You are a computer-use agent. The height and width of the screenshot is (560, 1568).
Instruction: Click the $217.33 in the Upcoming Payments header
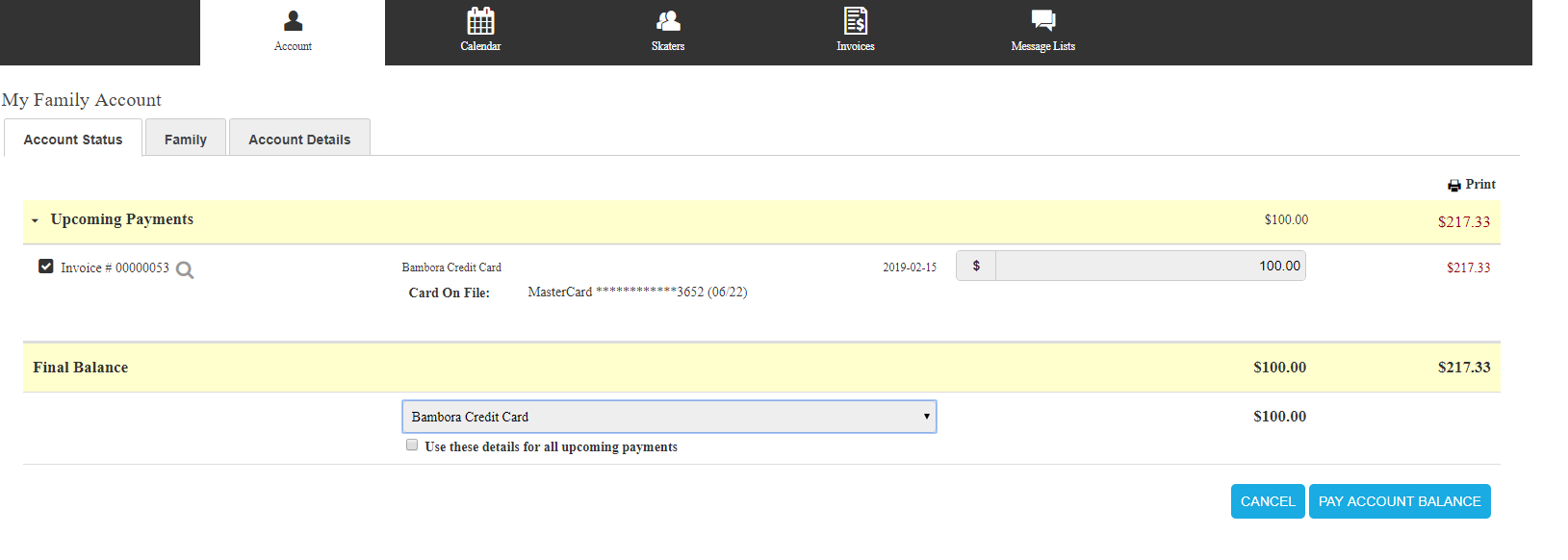click(1464, 221)
